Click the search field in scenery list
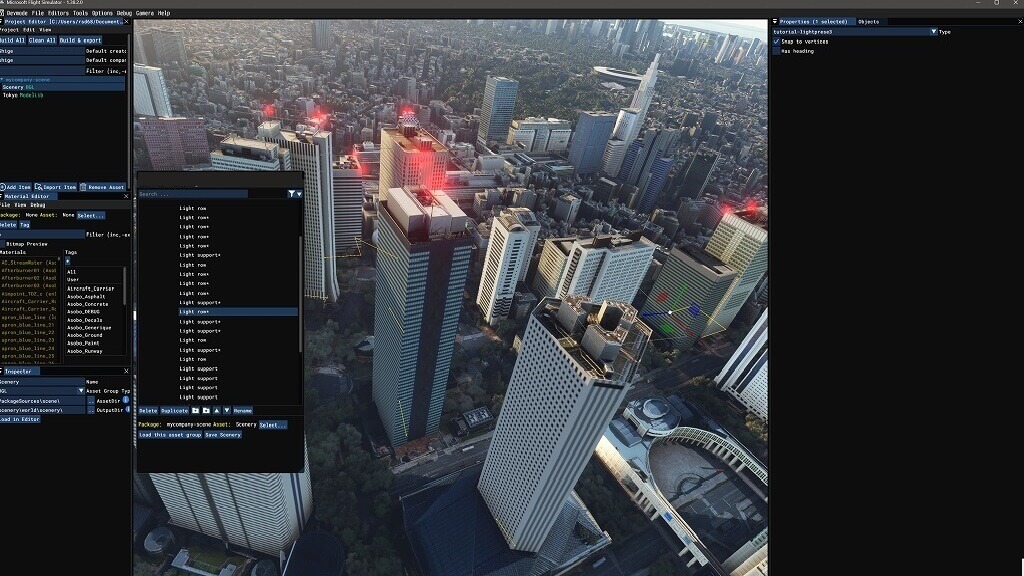This screenshot has width=1024, height=576. coord(193,194)
